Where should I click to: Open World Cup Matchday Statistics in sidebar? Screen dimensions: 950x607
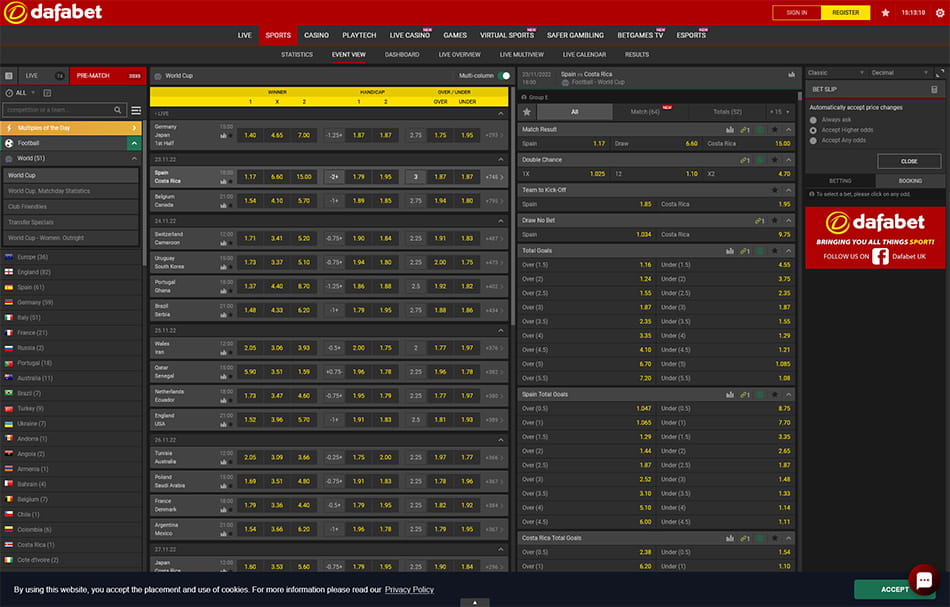(x=70, y=191)
